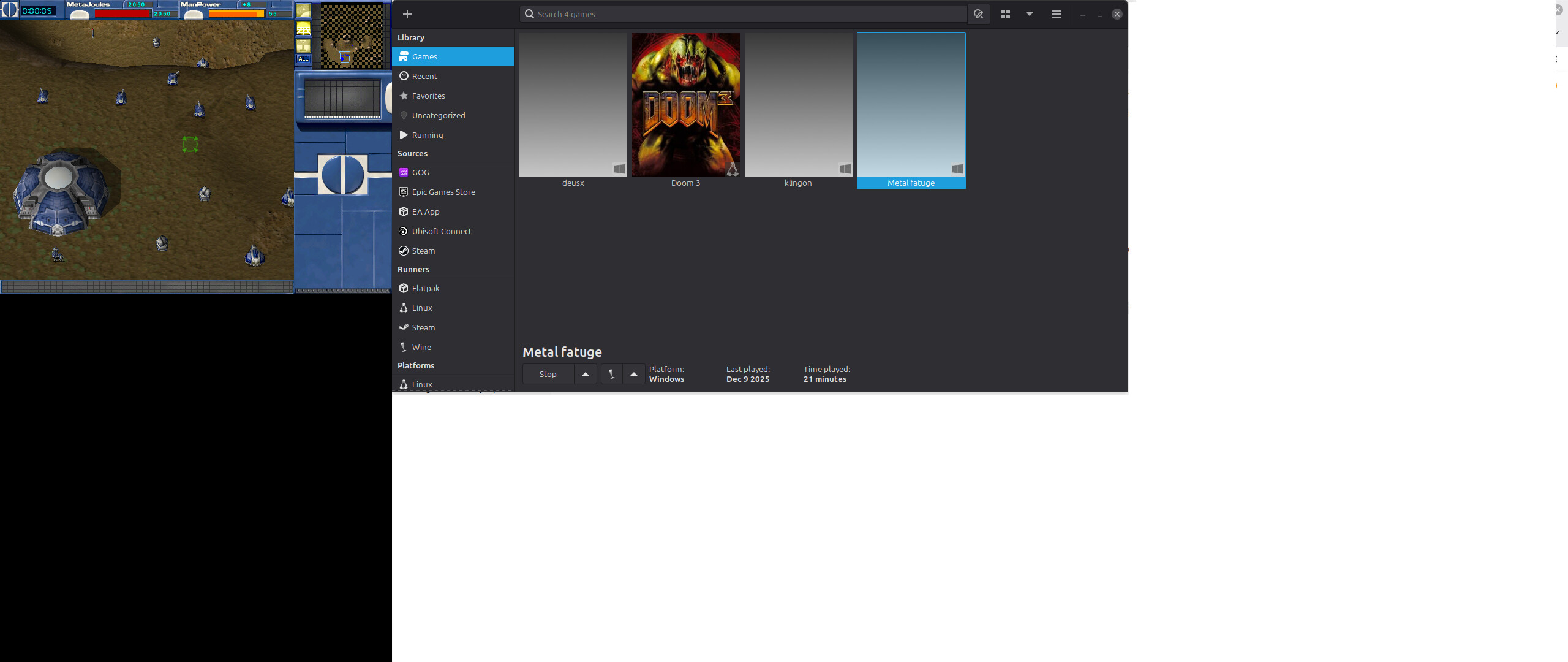Viewport: 1568px width, 662px height.
Task: Open view options dropdown arrow
Action: pyautogui.click(x=1030, y=14)
